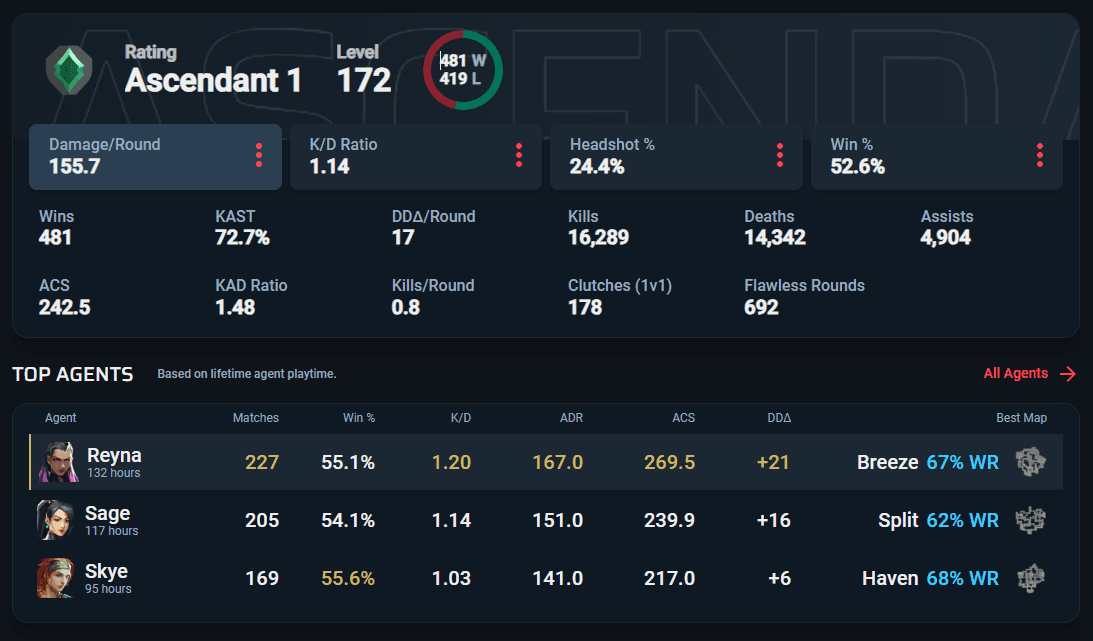
Task: Select the Reyna row in Top Agents
Action: point(546,462)
